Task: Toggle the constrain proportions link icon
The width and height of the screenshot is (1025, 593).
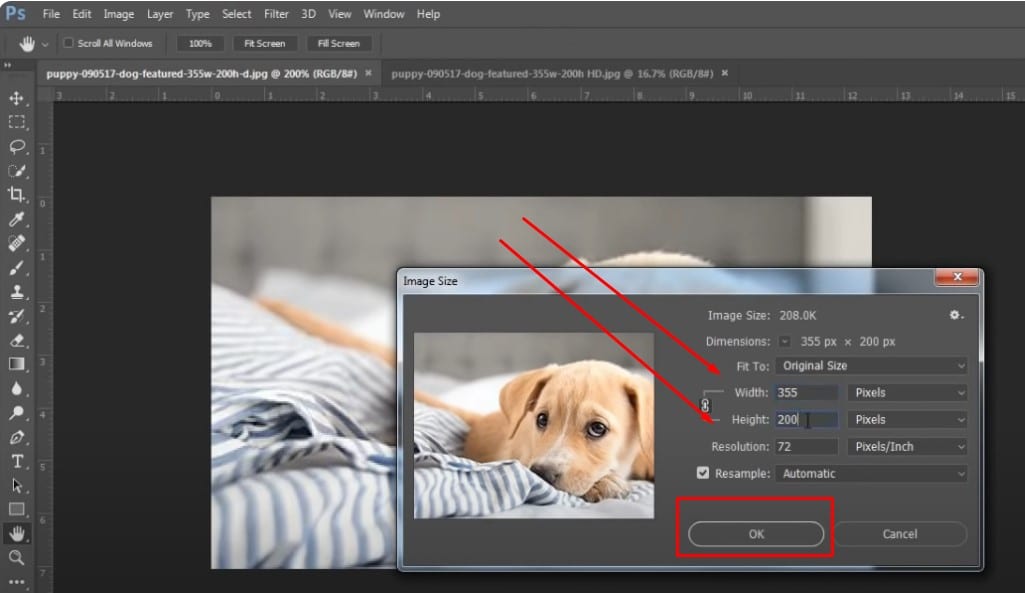Action: [x=705, y=405]
